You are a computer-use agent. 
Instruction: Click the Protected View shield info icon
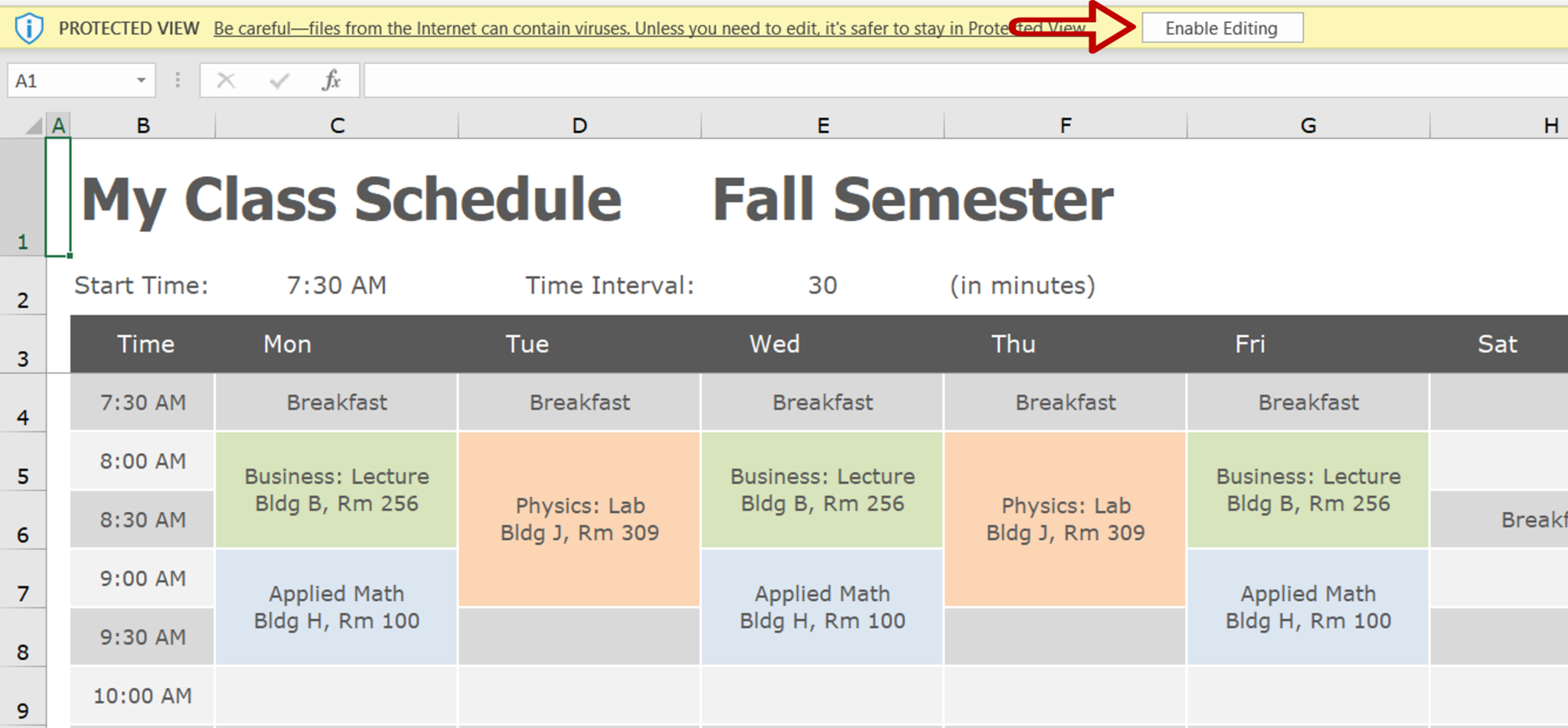coord(28,28)
